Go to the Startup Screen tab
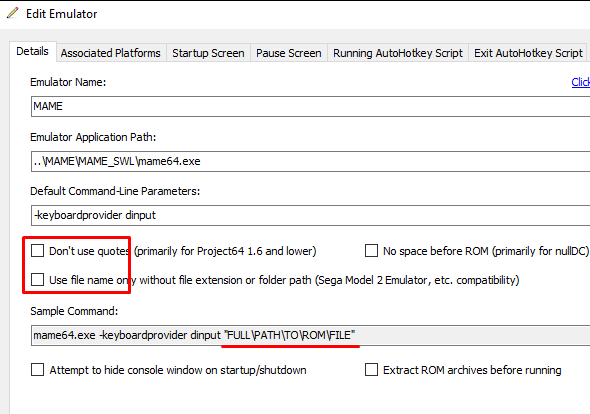Screen dimensions: 590x414 click(208, 53)
